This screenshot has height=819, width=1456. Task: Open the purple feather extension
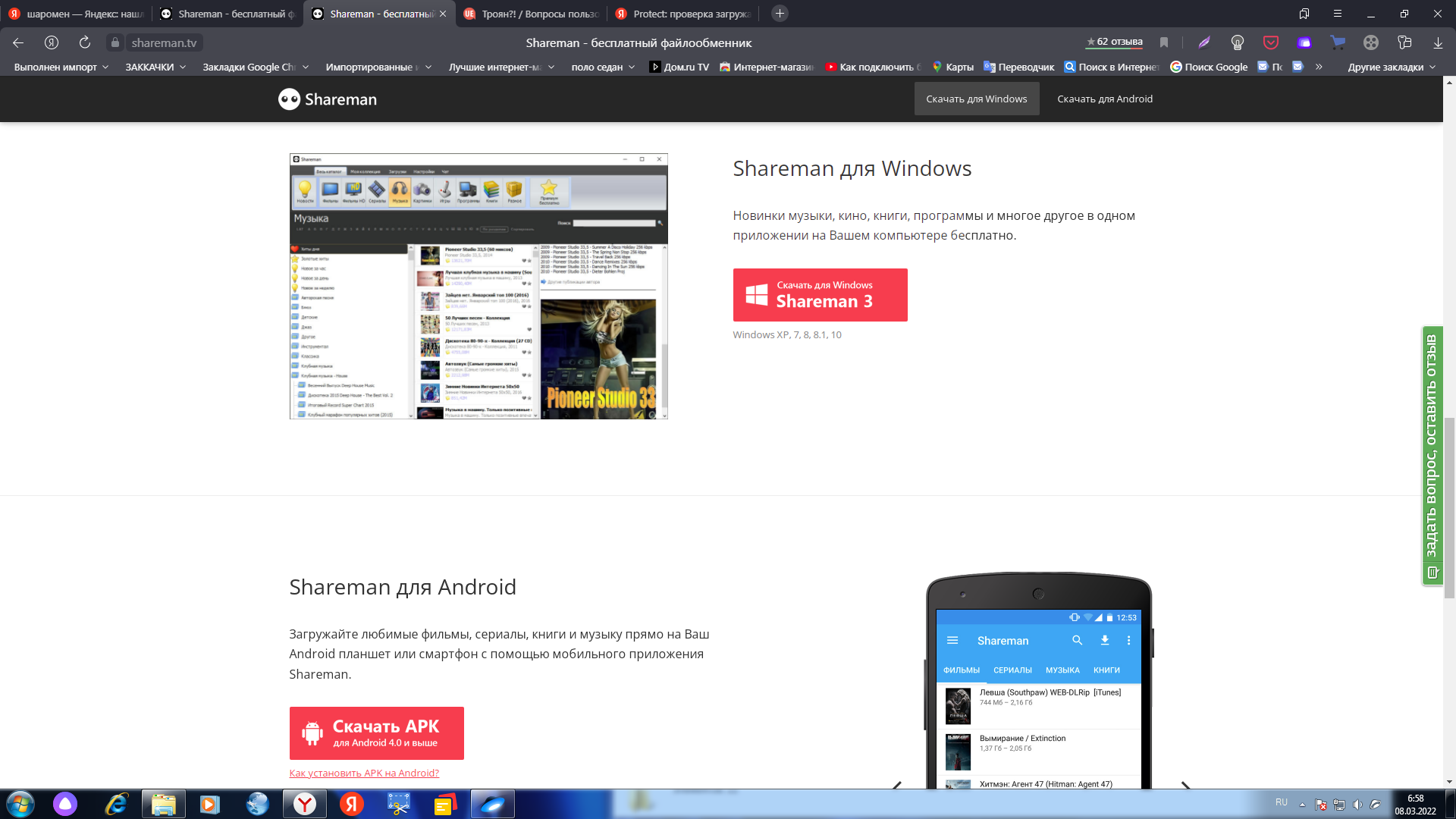[1203, 43]
